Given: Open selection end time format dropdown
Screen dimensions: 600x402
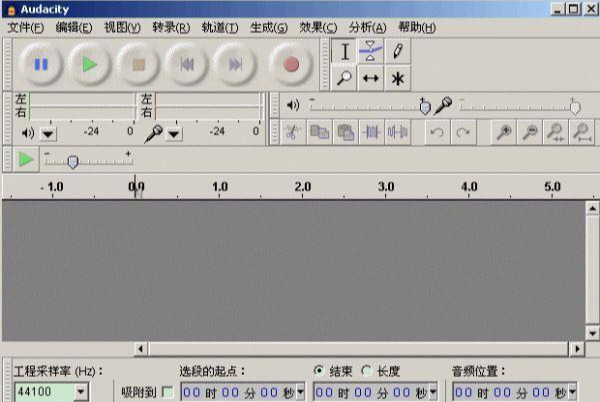Looking at the screenshot, I should pos(433,392).
